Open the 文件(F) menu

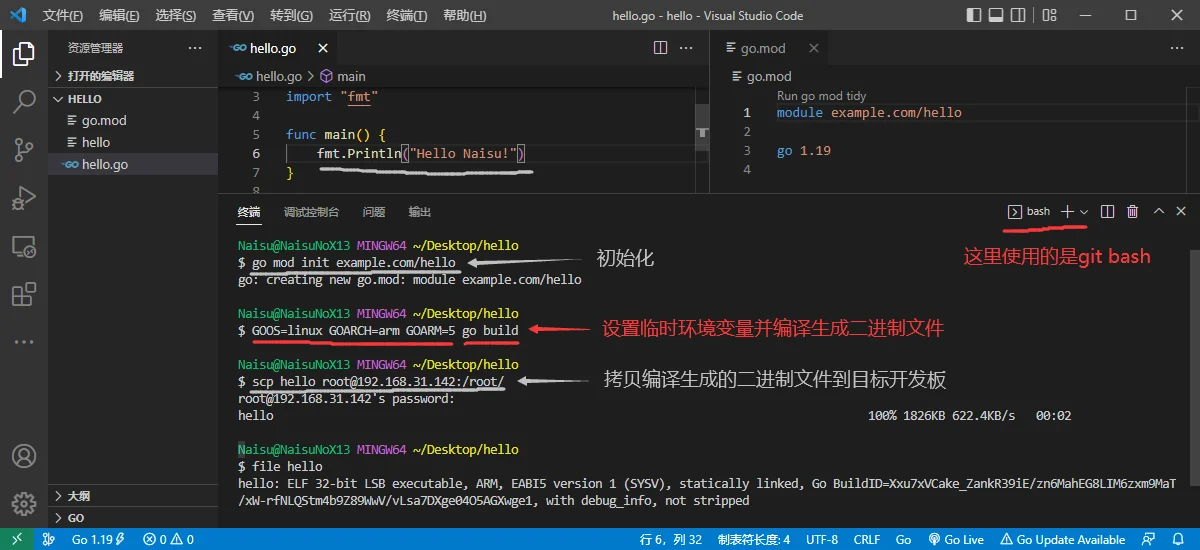64,16
